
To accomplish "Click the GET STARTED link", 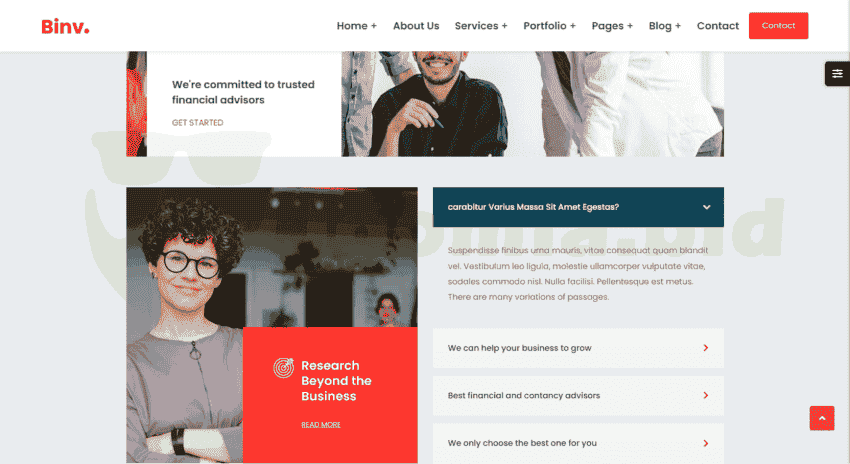I will coord(197,123).
